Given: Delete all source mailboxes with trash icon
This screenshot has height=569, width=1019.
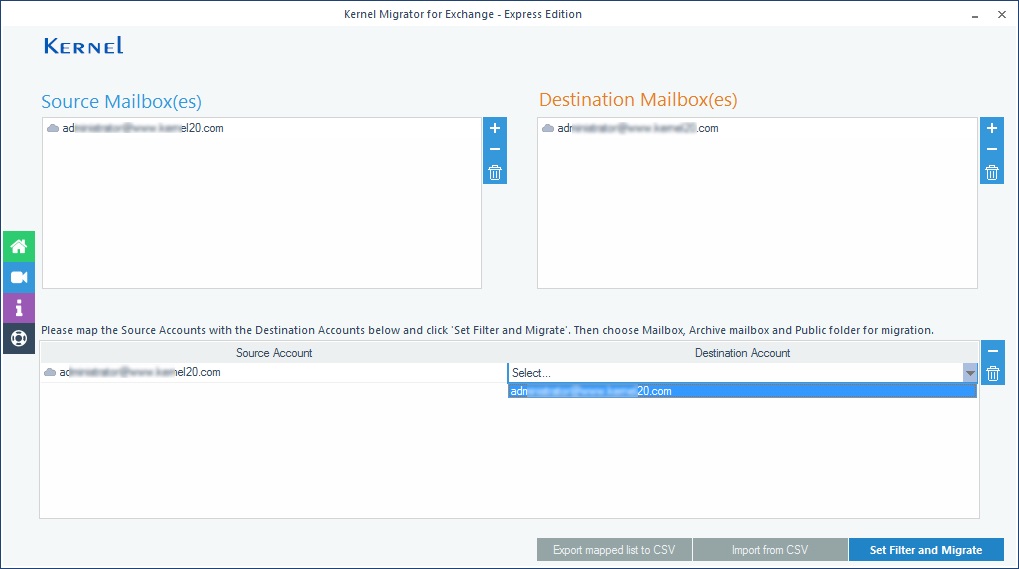Looking at the screenshot, I should pos(494,173).
